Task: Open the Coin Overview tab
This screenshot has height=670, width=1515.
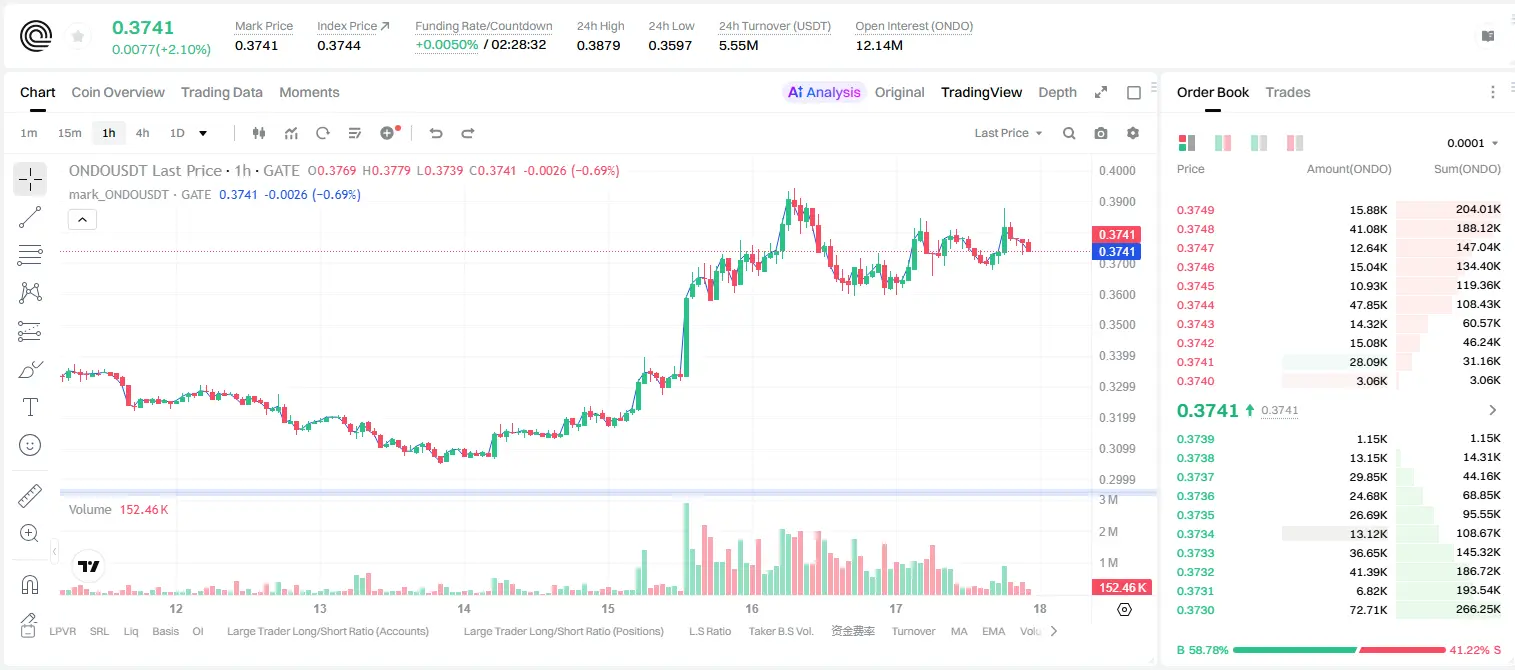Action: (118, 92)
